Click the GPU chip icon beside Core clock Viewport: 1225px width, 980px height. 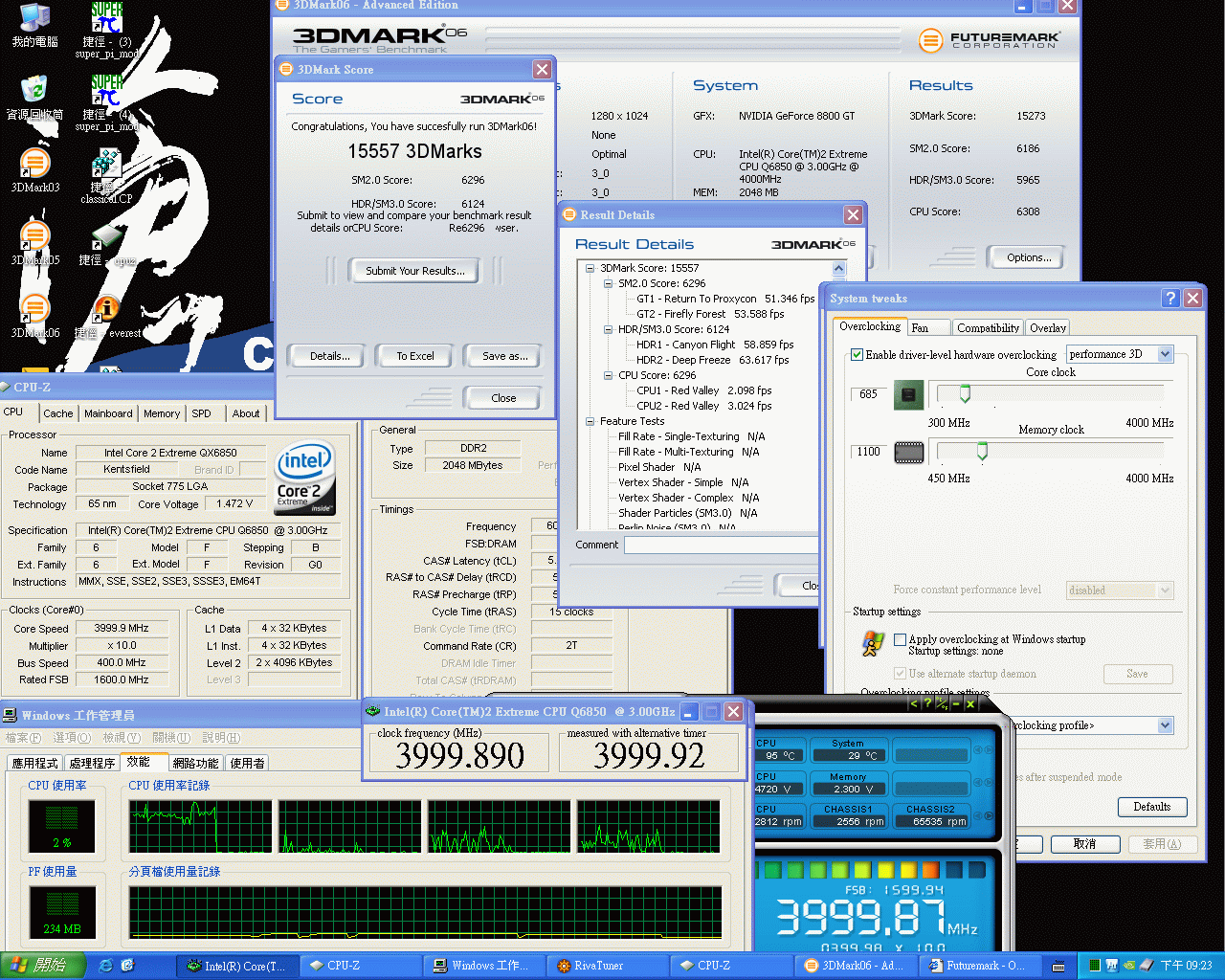tap(908, 394)
